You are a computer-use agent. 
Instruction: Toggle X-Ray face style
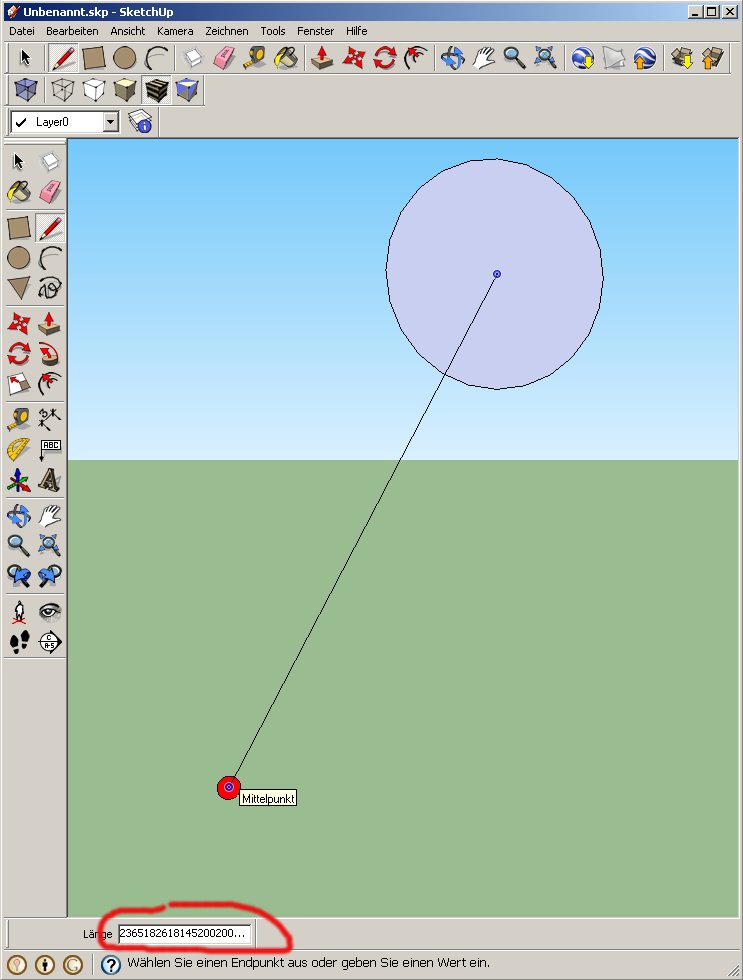tap(27, 91)
